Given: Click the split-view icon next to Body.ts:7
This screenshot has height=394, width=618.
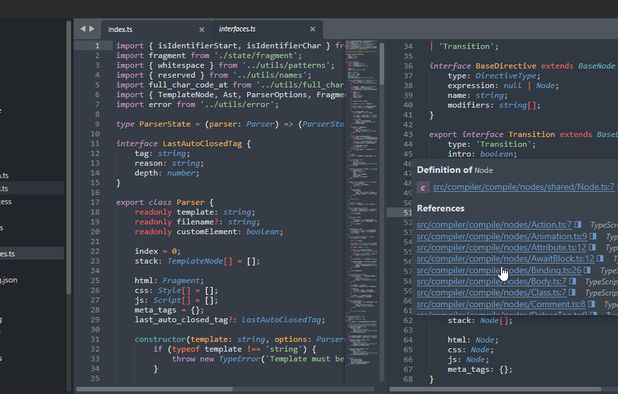Looking at the screenshot, I should pos(573,281).
